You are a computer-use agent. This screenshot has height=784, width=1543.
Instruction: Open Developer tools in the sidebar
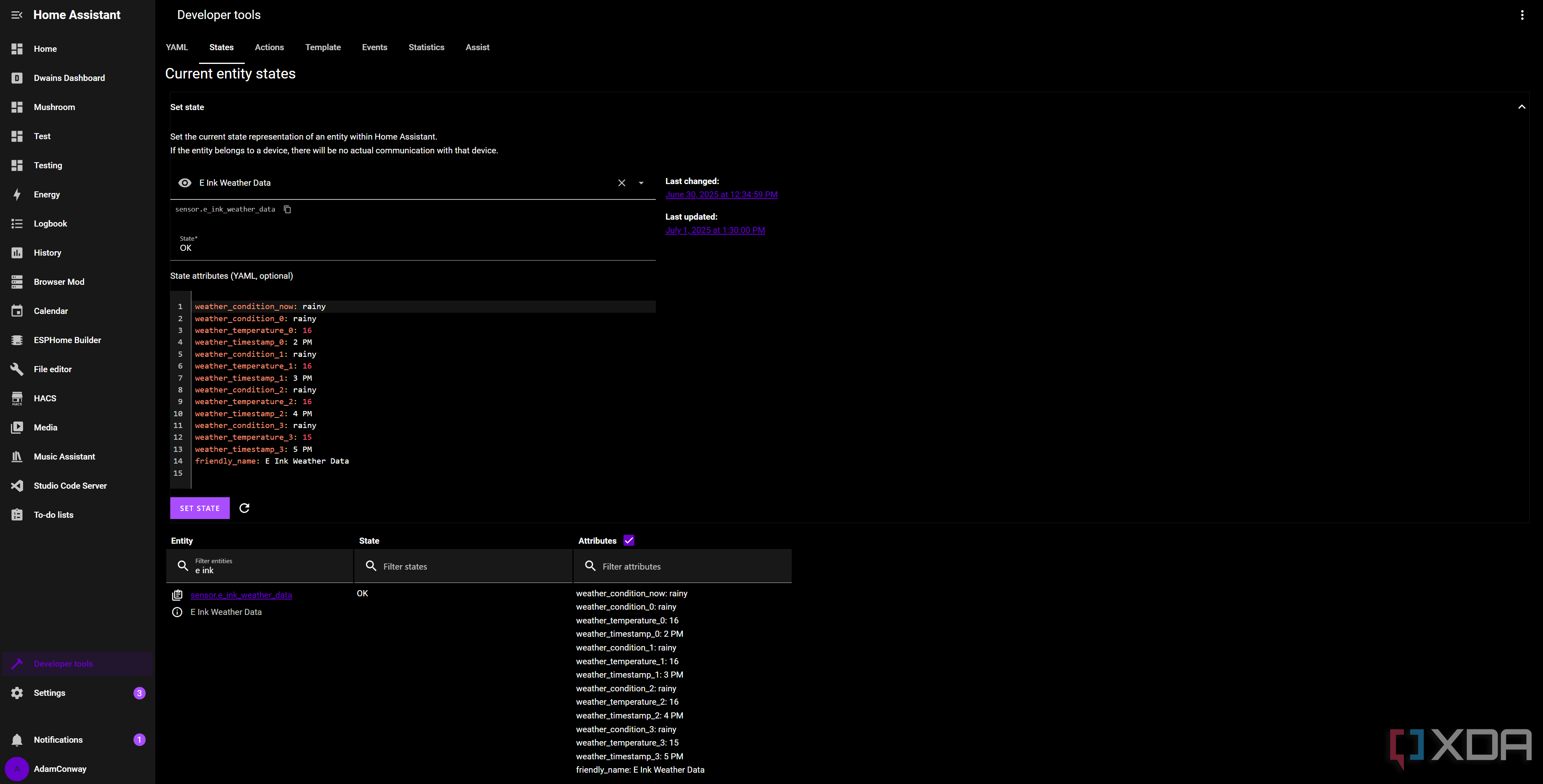coord(78,663)
